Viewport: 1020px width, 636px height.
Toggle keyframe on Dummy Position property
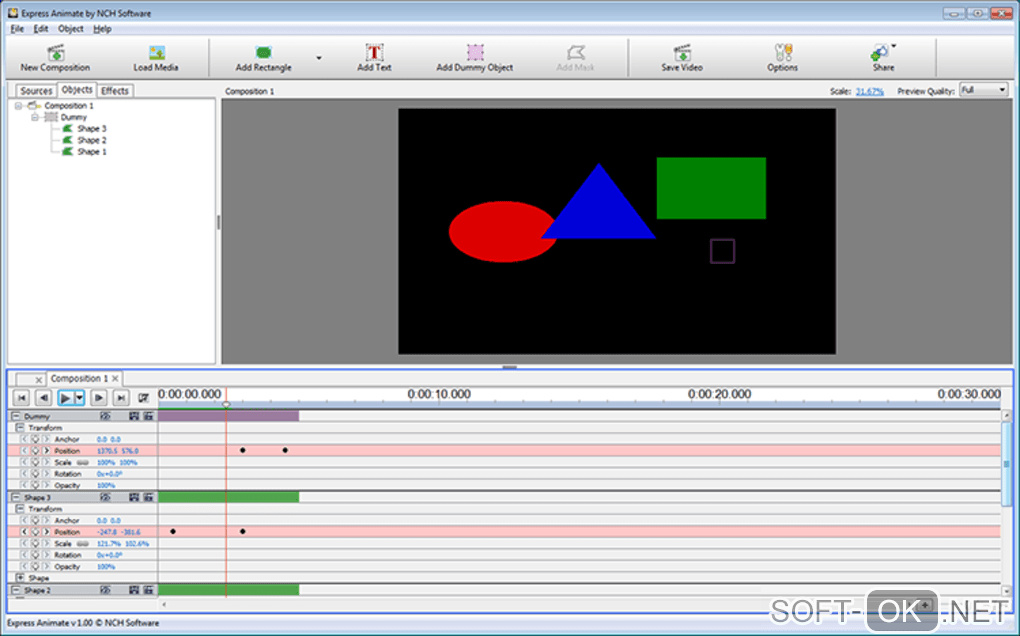[x=35, y=451]
